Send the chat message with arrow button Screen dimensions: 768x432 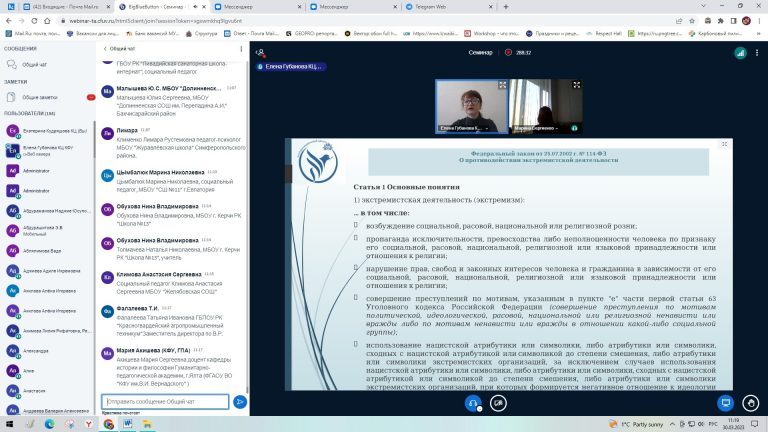[239, 401]
